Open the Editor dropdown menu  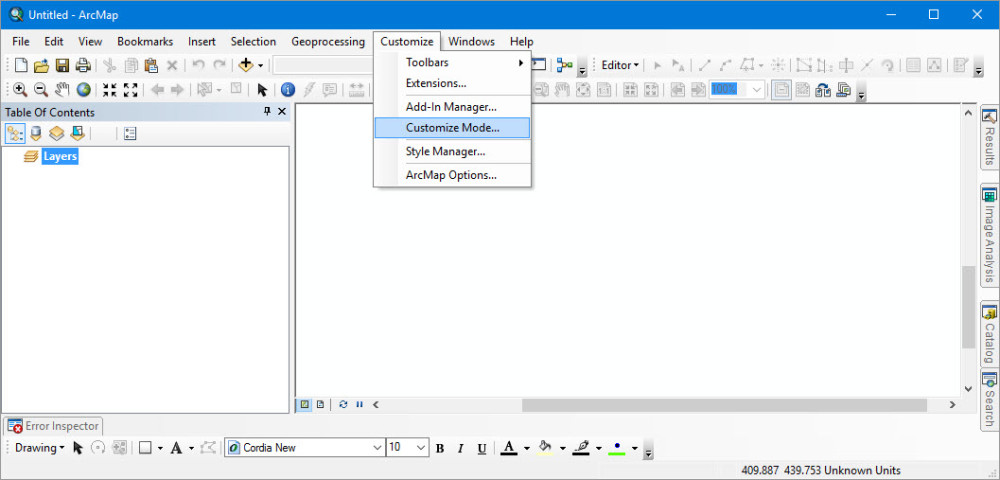(620, 65)
